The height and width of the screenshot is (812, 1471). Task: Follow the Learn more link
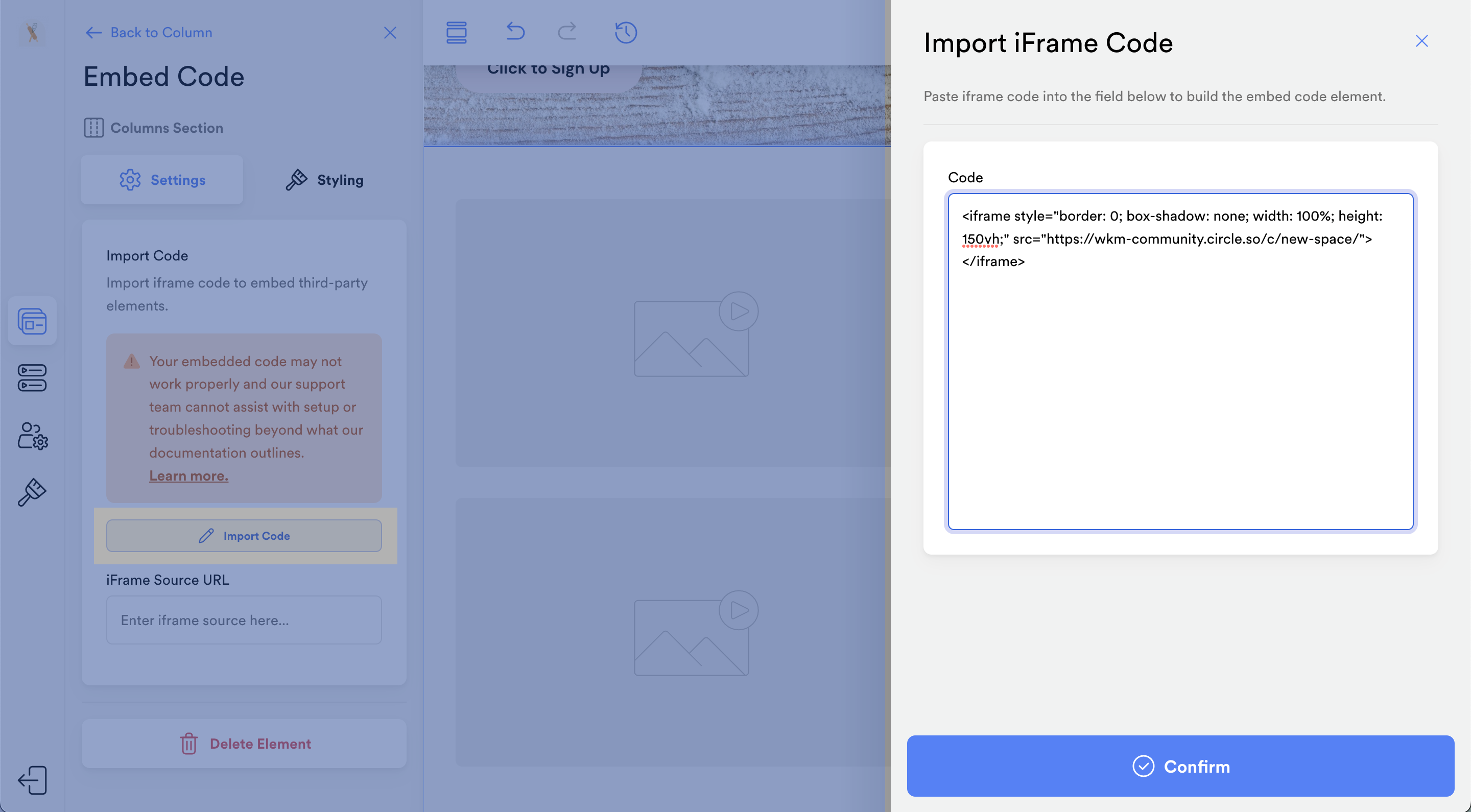click(188, 475)
